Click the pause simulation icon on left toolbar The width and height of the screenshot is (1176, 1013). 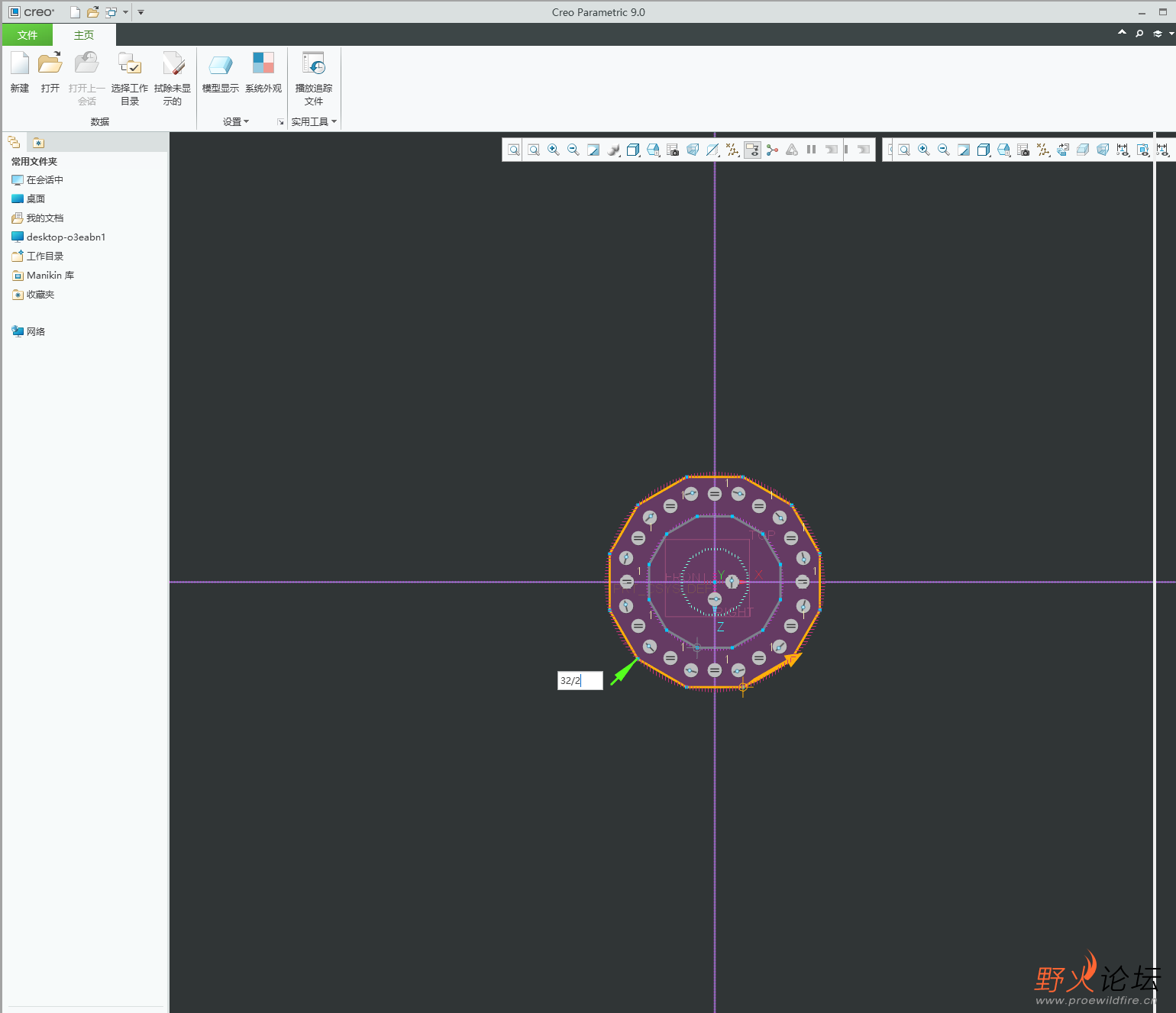click(812, 150)
